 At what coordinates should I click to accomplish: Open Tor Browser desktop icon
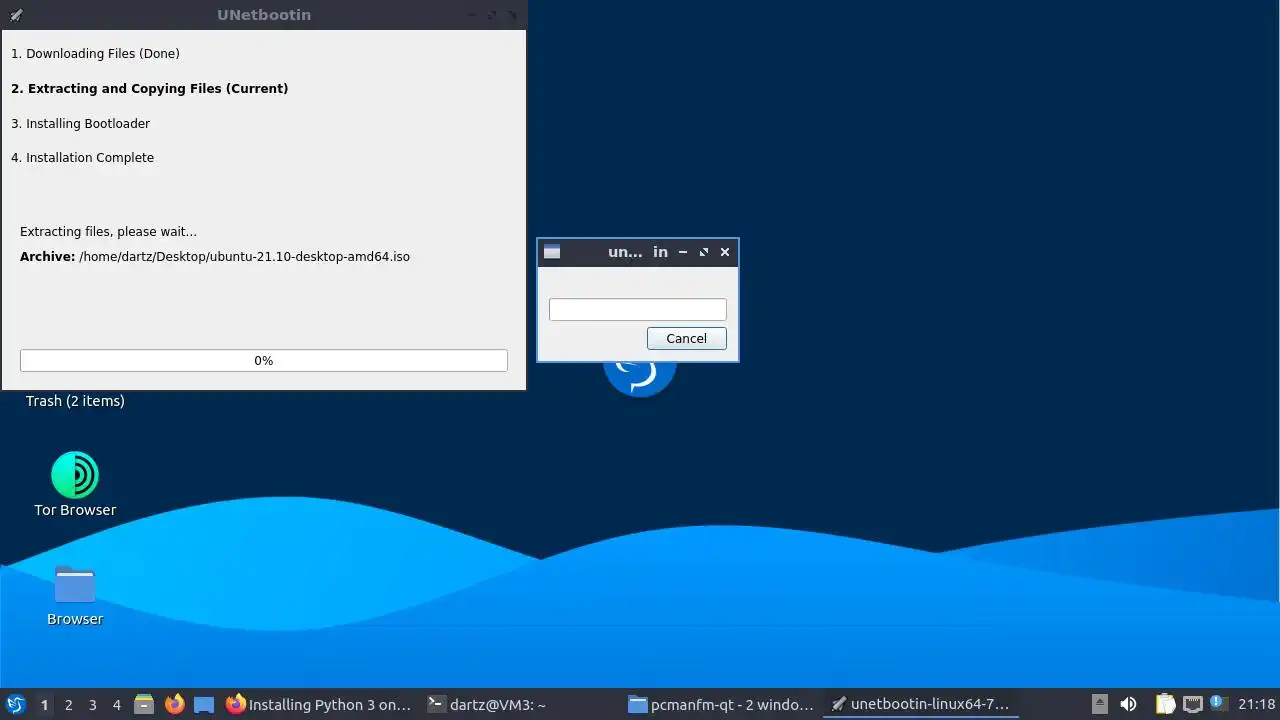pos(75,485)
